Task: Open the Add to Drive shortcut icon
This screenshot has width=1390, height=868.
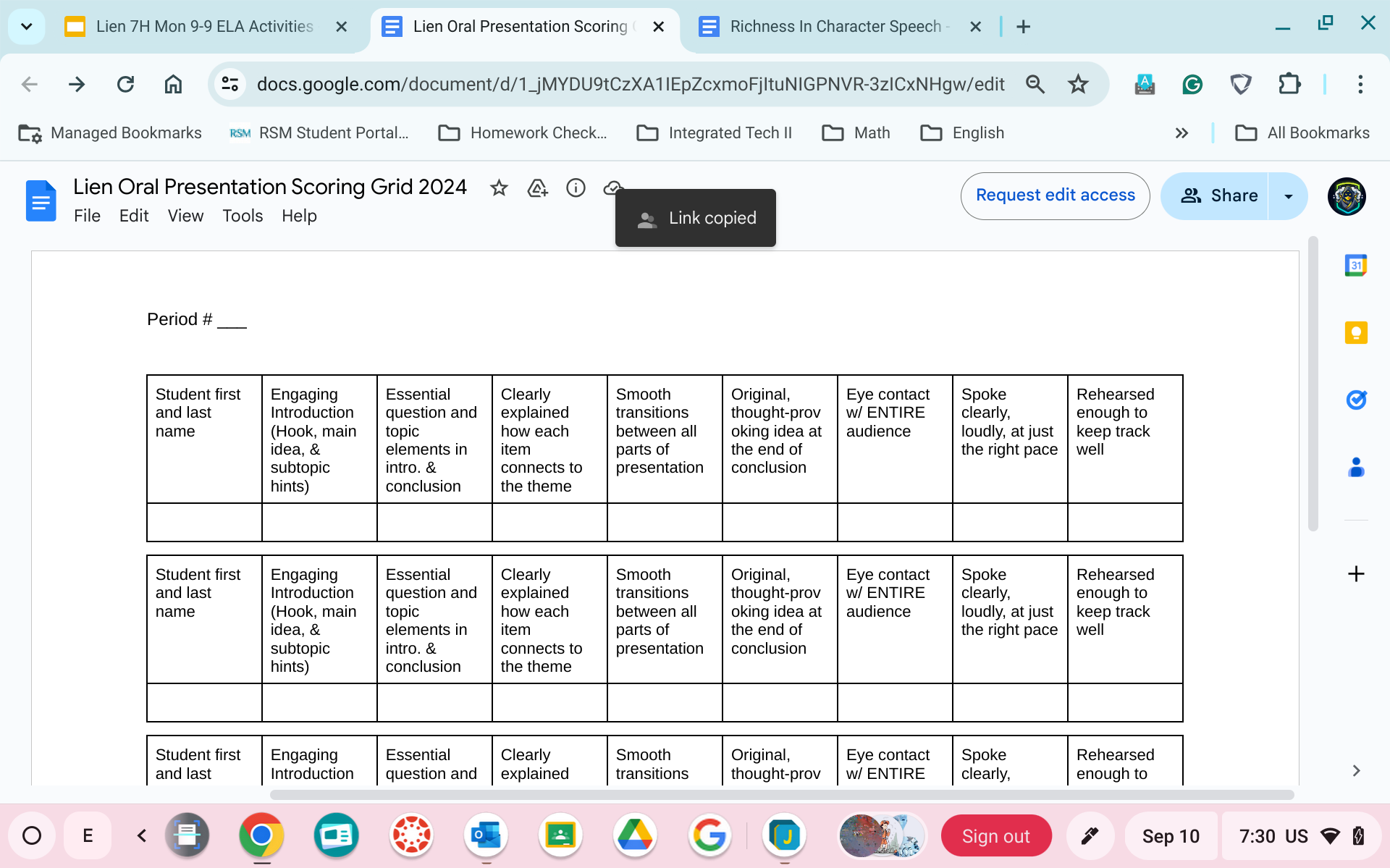Action: tap(537, 188)
